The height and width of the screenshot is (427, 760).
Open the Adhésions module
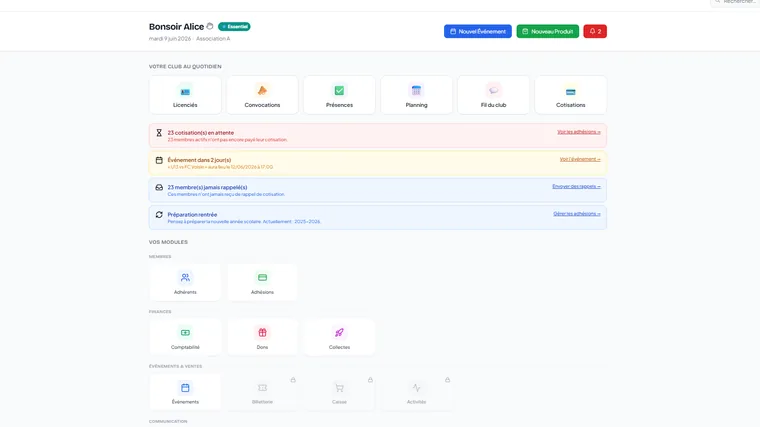[262, 283]
